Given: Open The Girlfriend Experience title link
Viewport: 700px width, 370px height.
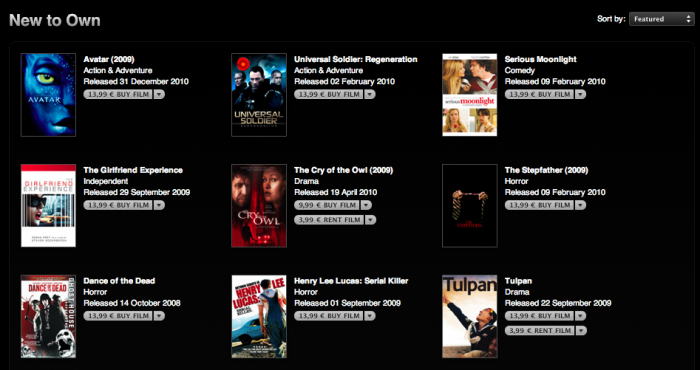Looking at the screenshot, I should coord(133,170).
